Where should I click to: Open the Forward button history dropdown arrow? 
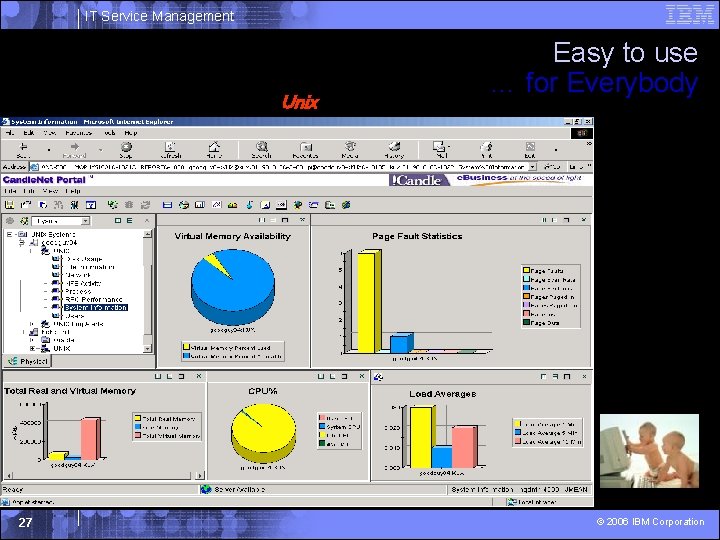[101, 150]
